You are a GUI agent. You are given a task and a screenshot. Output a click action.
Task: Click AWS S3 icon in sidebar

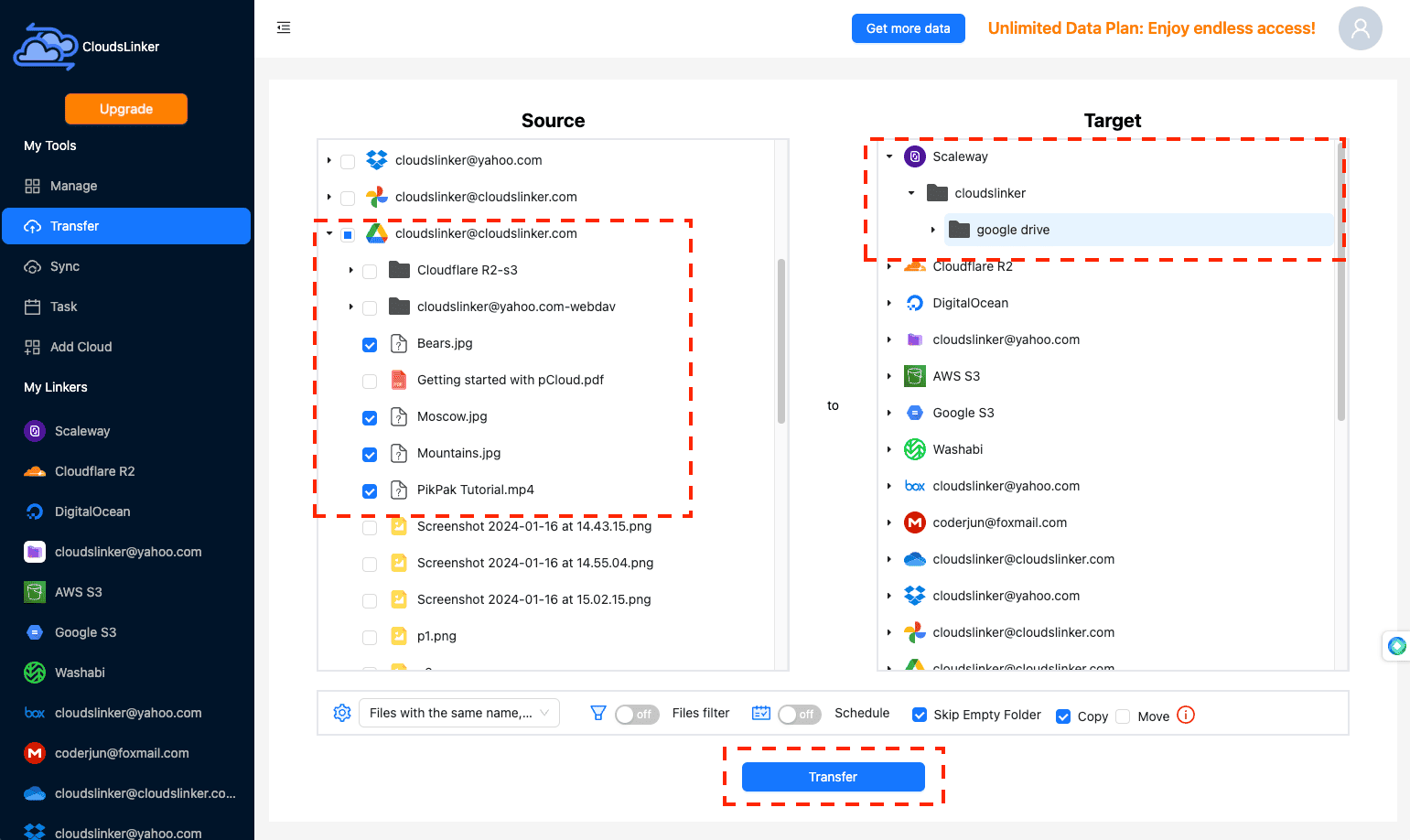coord(35,592)
